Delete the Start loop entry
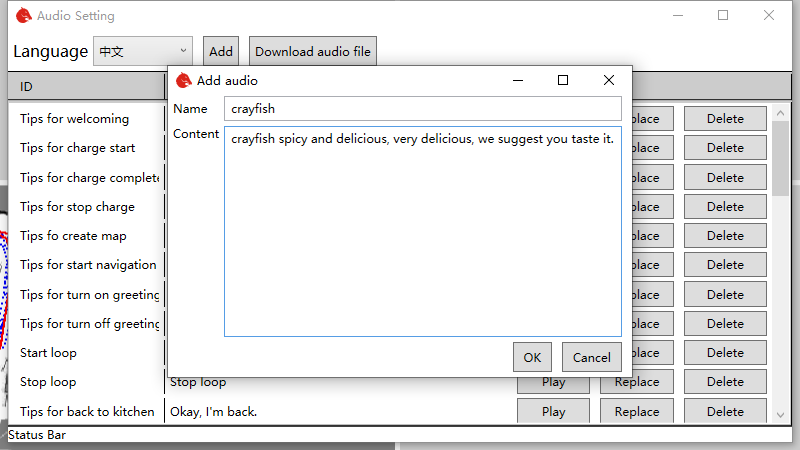Viewport: 800px width, 450px height. 725,353
